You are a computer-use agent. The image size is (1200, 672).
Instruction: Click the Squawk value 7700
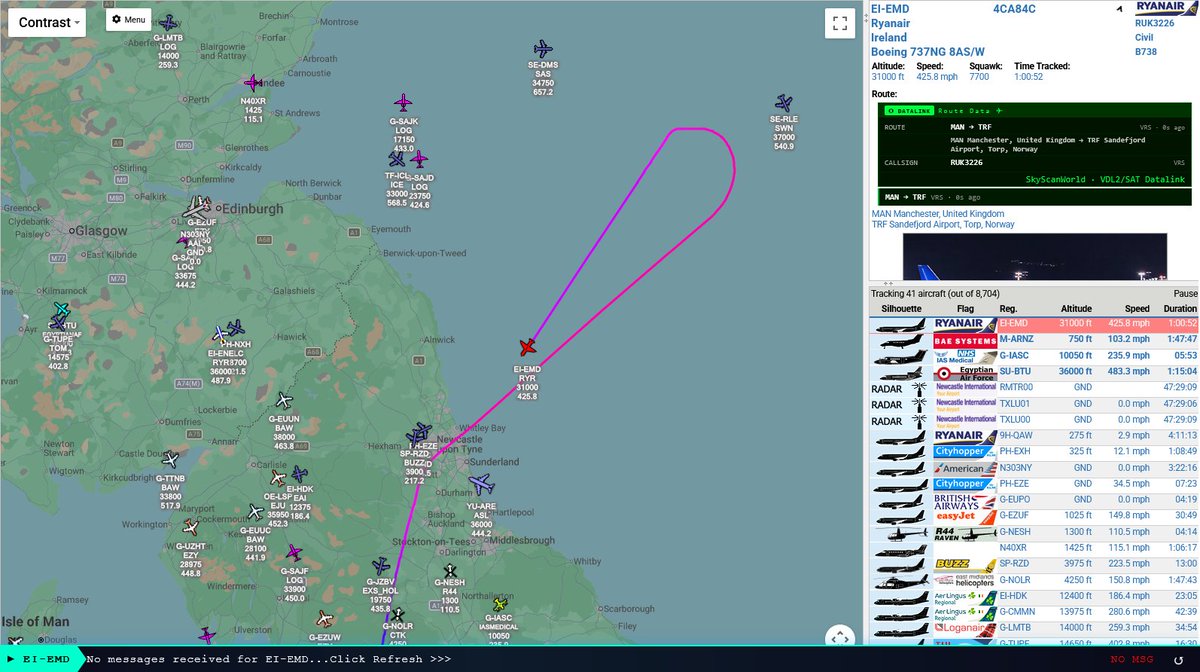pyautogui.click(x=981, y=77)
